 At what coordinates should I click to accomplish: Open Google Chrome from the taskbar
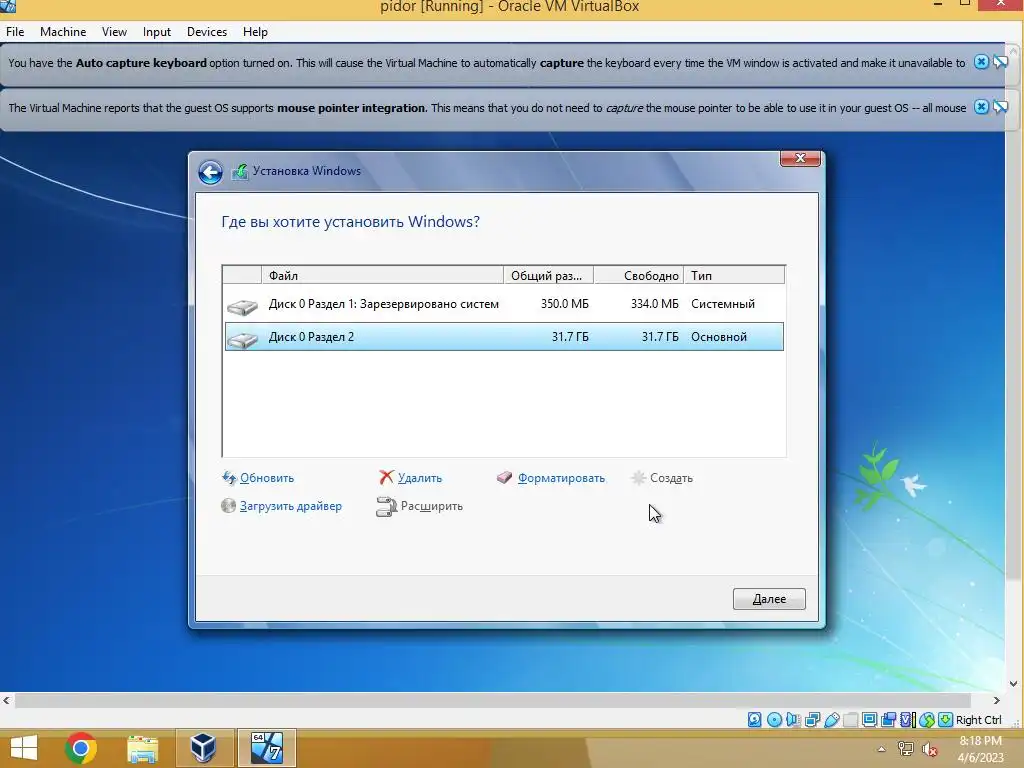(81, 748)
